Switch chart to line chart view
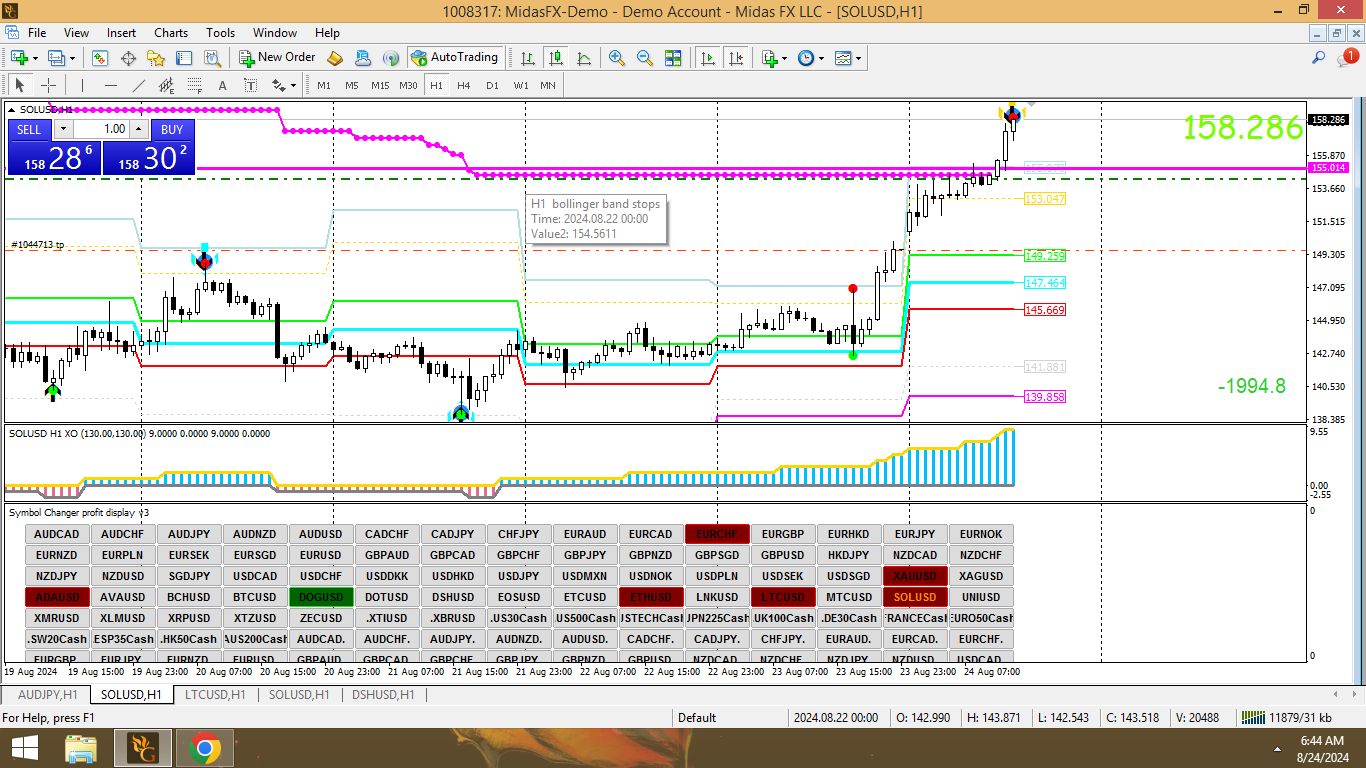This screenshot has width=1366, height=768. (584, 58)
